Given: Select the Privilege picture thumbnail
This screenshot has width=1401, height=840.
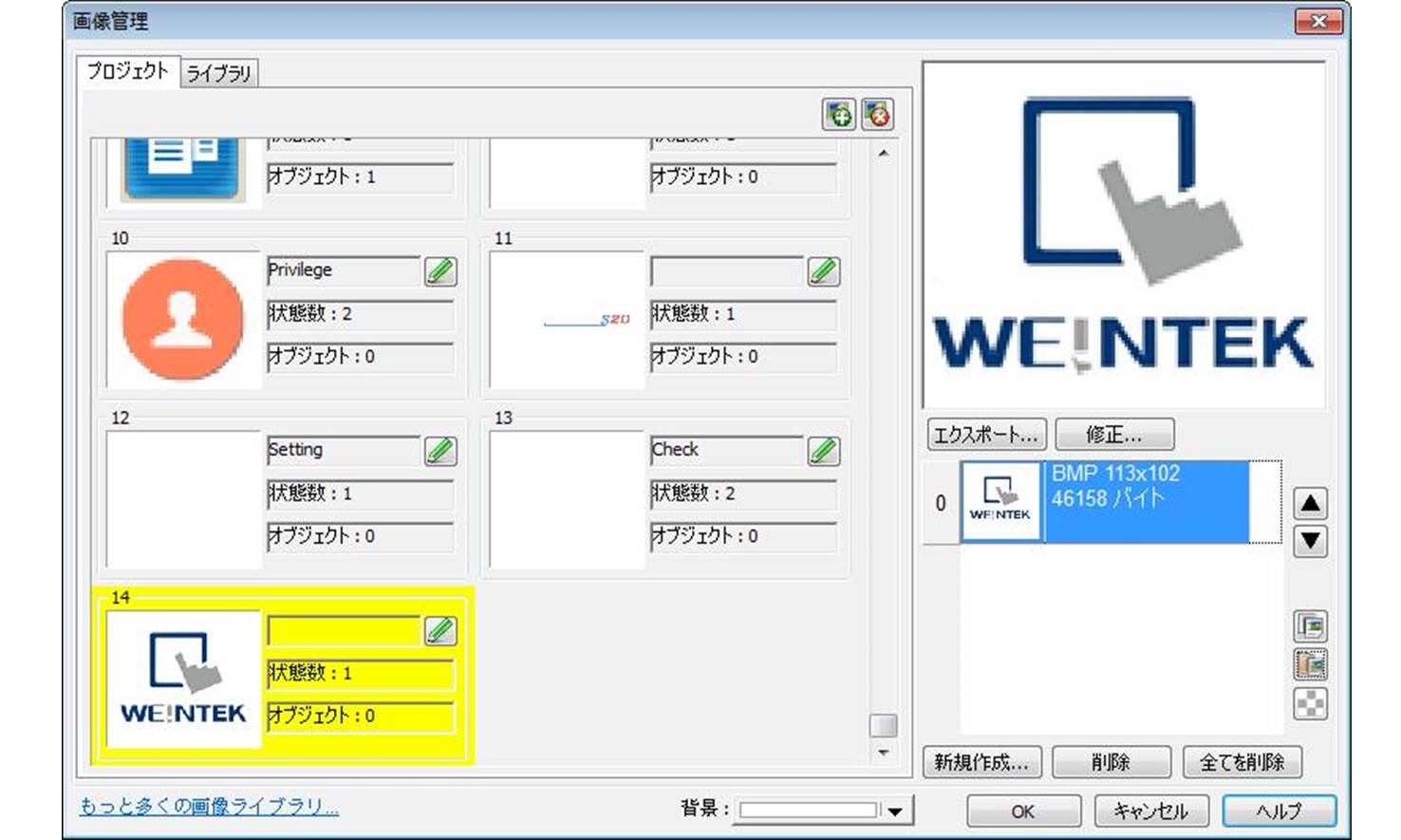Looking at the screenshot, I should coord(183,319).
